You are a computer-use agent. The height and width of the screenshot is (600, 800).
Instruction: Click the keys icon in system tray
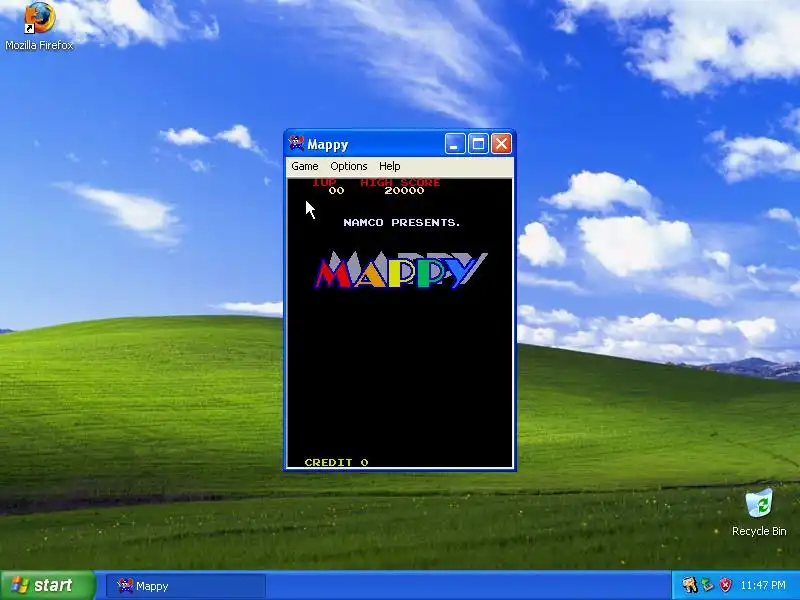click(x=690, y=585)
